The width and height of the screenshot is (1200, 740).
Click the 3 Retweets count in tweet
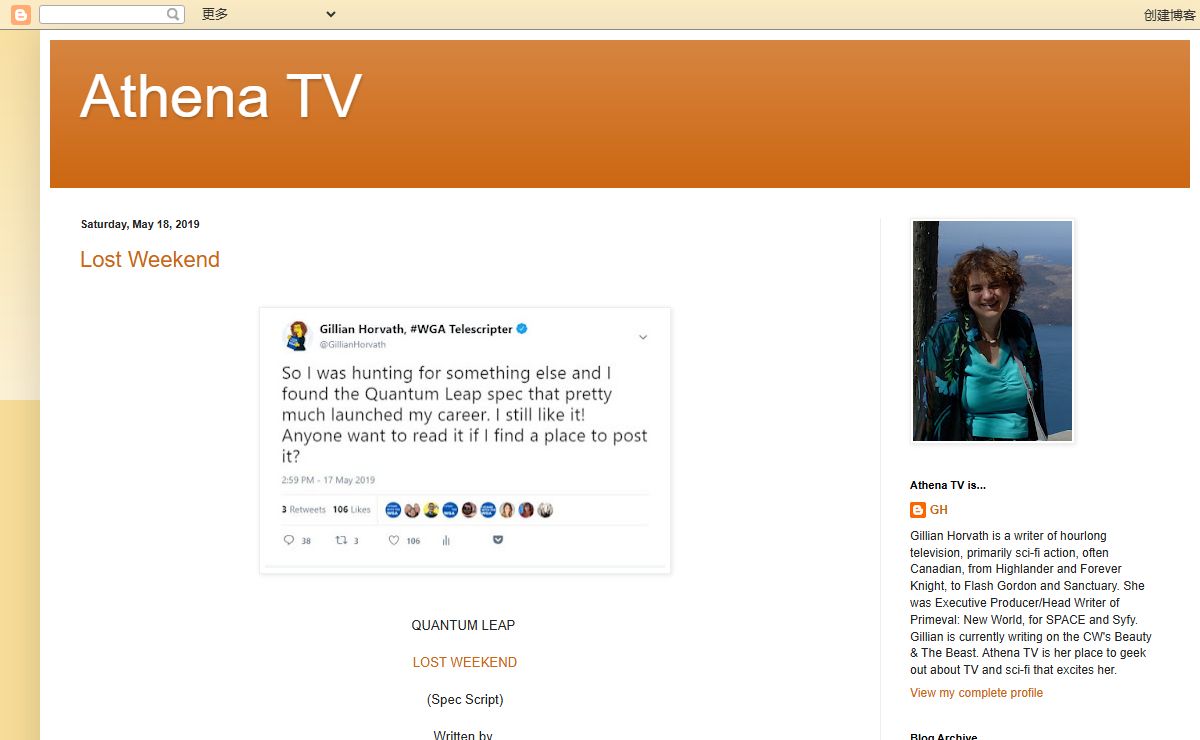tap(304, 509)
